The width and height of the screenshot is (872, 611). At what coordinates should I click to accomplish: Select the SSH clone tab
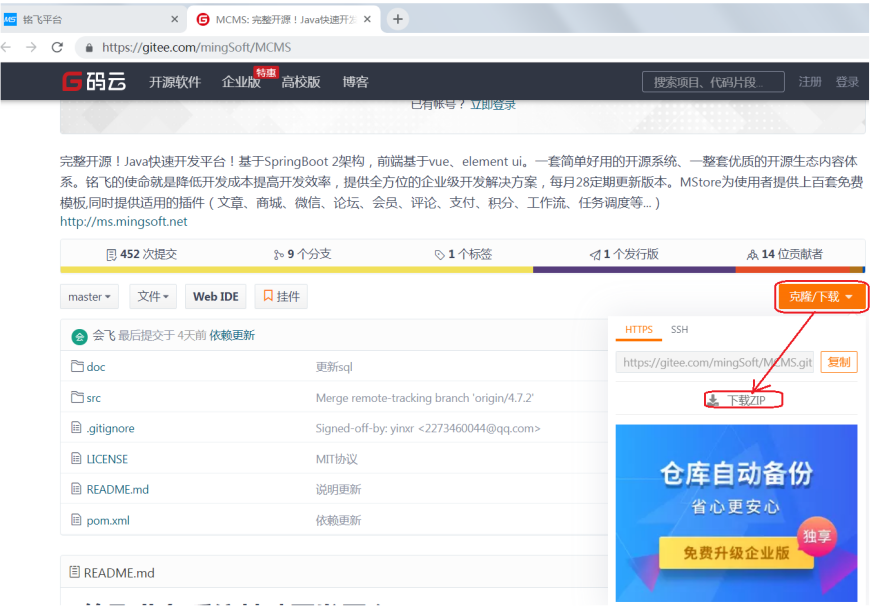coord(679,330)
